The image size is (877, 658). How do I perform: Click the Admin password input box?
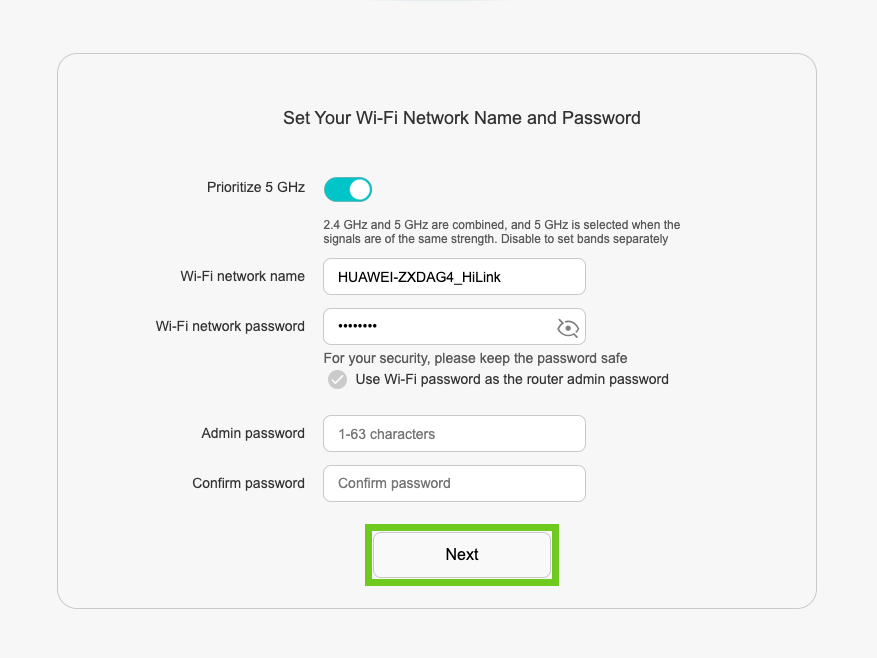point(454,434)
